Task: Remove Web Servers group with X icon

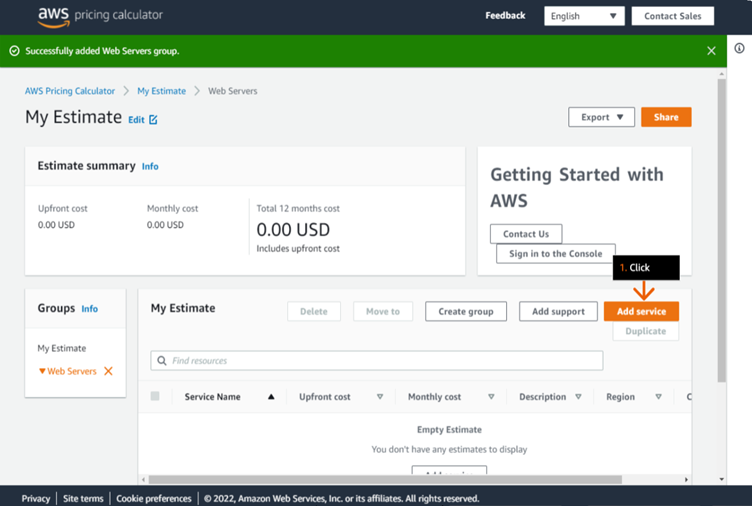Action: [108, 371]
